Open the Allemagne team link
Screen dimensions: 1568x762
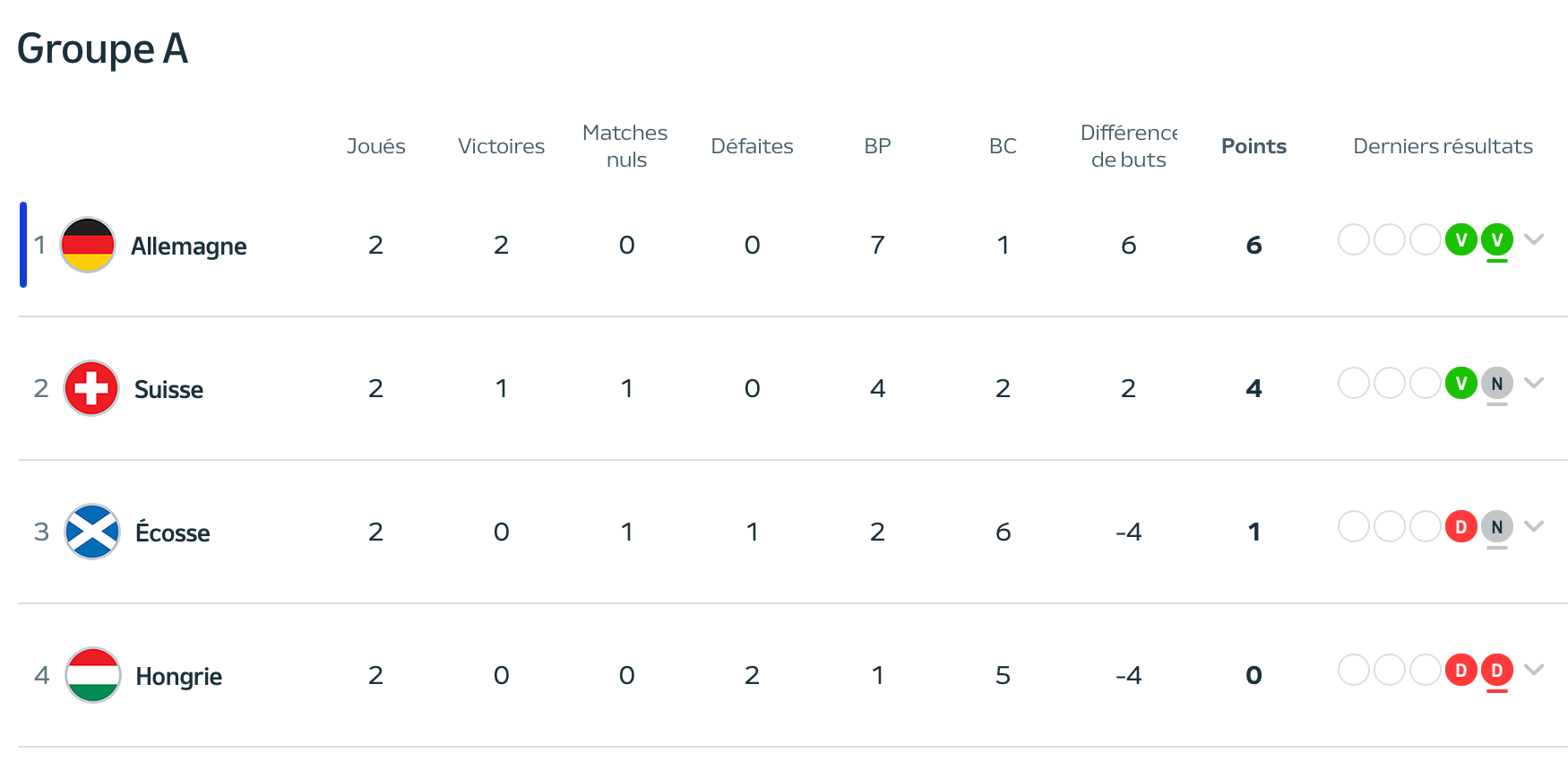(189, 246)
